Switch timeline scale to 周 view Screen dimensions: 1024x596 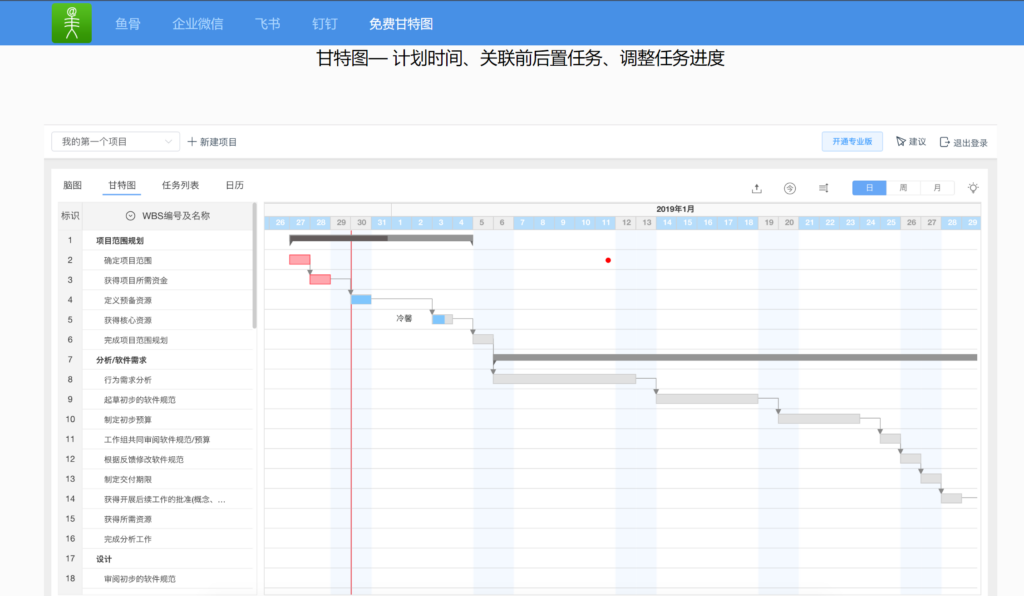[903, 188]
